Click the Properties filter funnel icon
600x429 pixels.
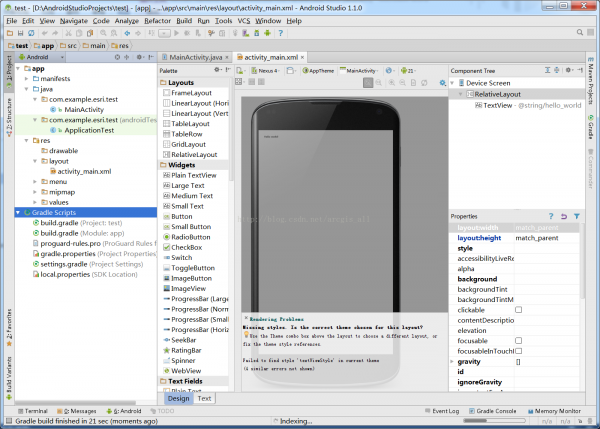[x=577, y=216]
